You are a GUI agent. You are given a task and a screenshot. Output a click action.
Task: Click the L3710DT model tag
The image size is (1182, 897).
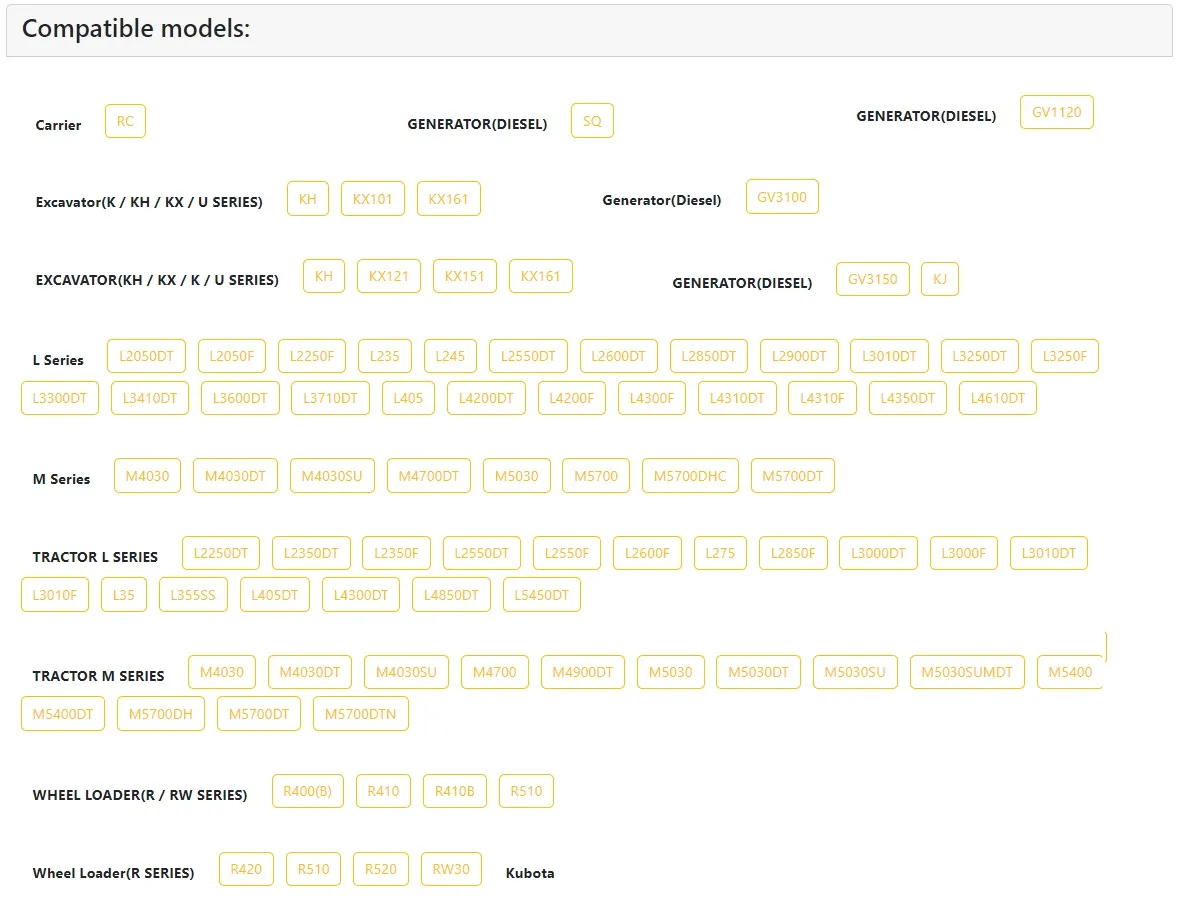pyautogui.click(x=330, y=399)
